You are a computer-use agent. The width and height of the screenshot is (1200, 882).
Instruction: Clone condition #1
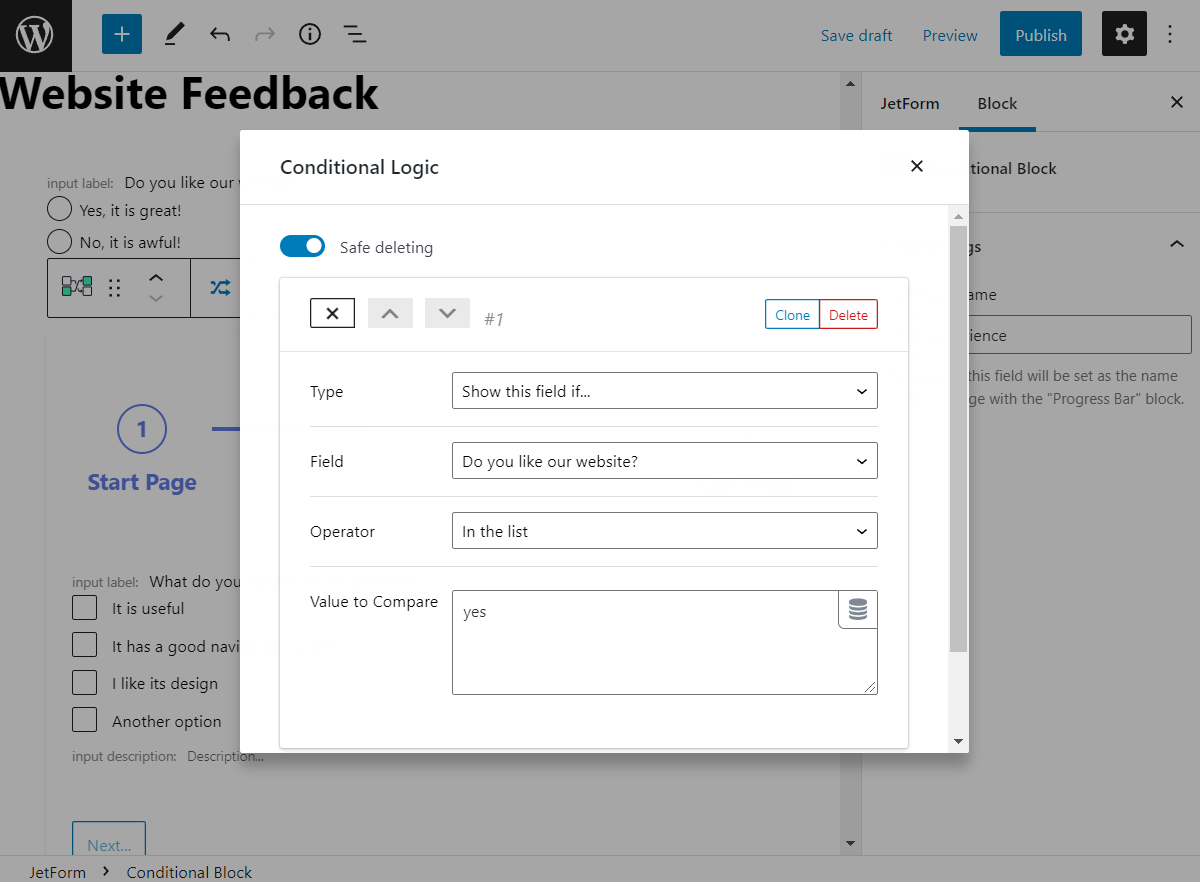tap(792, 314)
